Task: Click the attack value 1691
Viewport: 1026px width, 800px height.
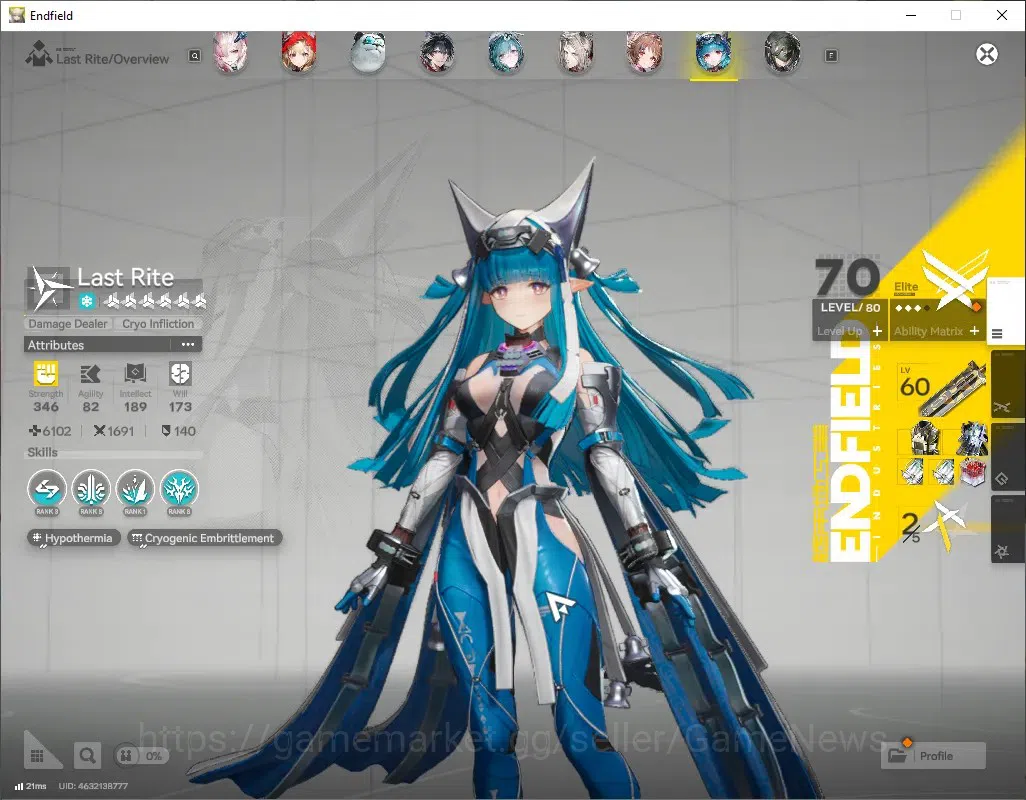Action: [114, 431]
